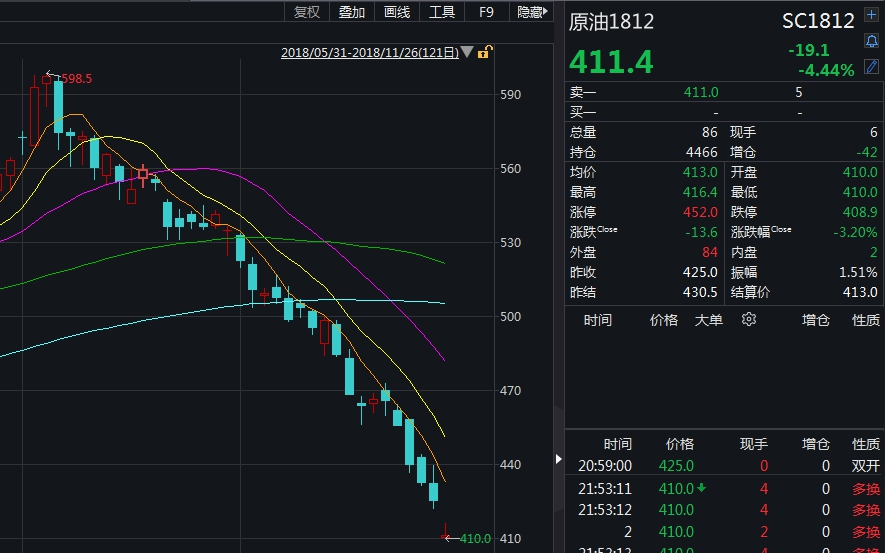Open the 工具 tools menu
The height and width of the screenshot is (553, 885).
coord(442,12)
